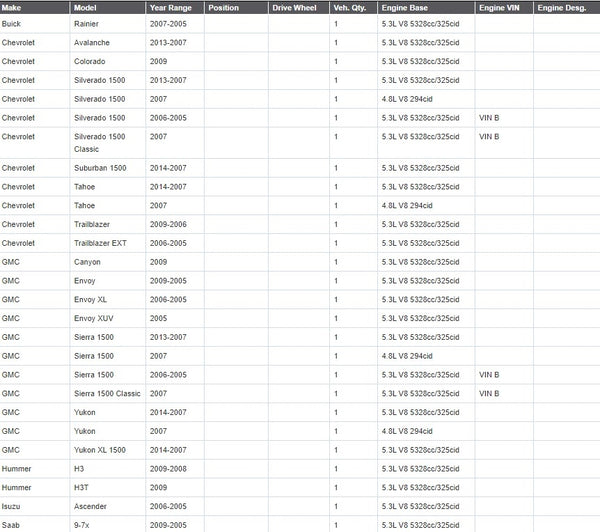Select the Model column header

[x=86, y=7]
